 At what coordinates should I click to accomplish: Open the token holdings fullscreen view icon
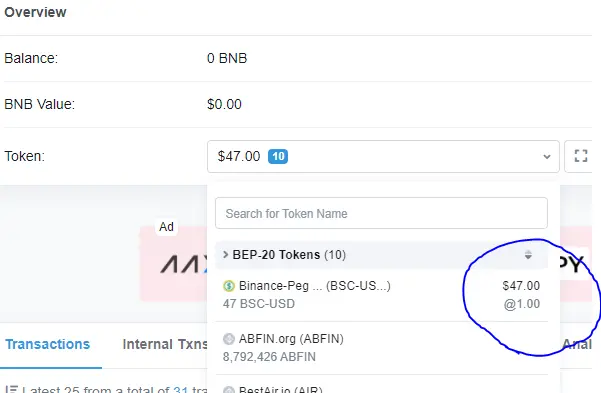click(580, 156)
